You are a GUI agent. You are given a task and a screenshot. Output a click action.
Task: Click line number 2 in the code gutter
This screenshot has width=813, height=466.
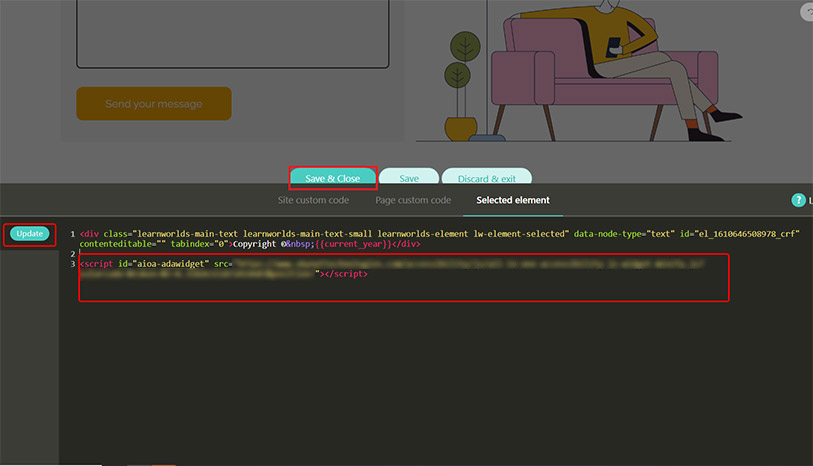click(x=72, y=254)
